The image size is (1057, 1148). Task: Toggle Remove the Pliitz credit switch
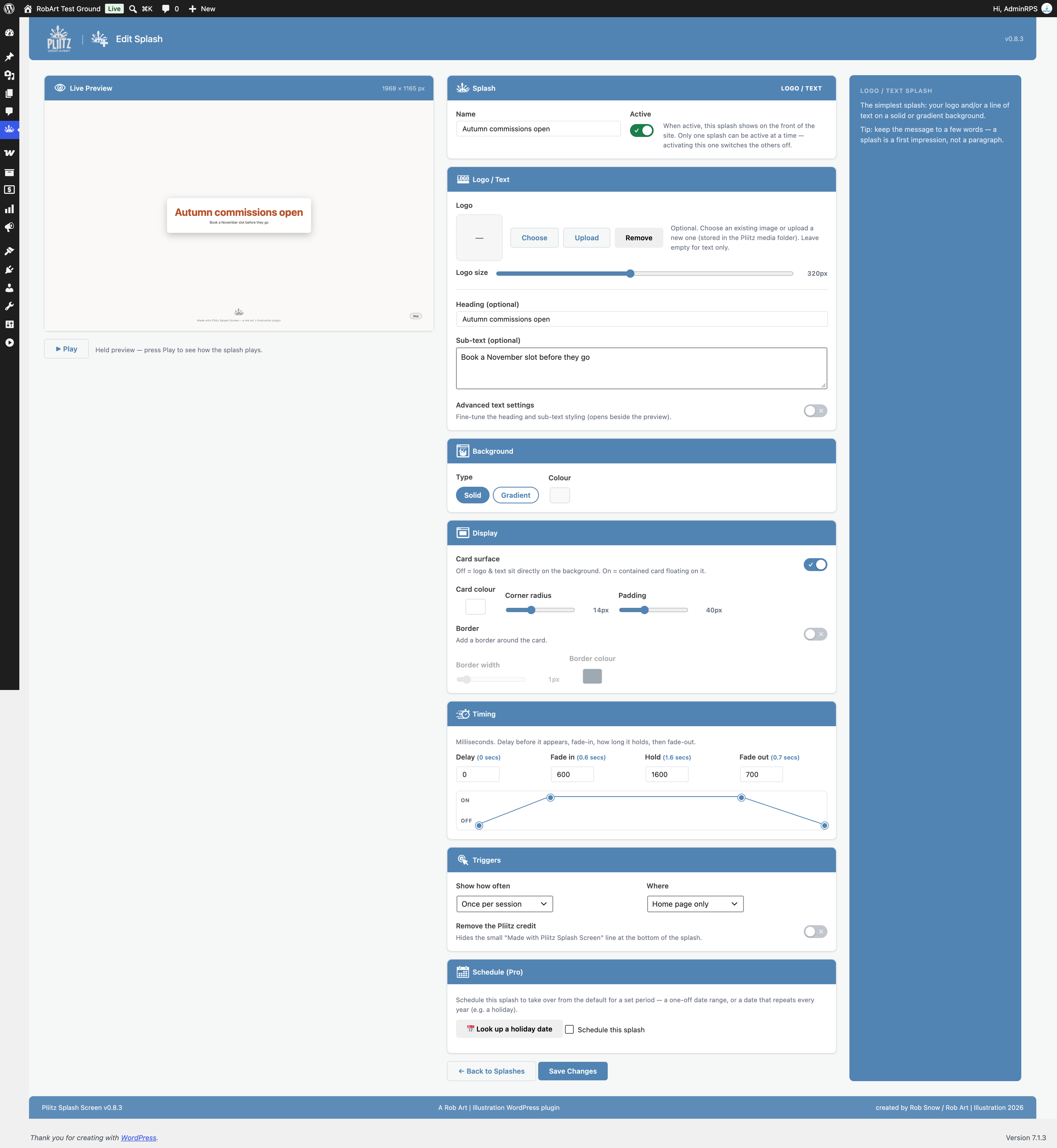(x=815, y=931)
